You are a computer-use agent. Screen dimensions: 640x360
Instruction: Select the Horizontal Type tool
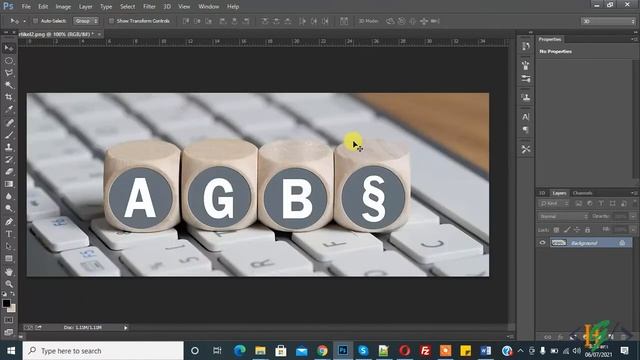click(9, 234)
